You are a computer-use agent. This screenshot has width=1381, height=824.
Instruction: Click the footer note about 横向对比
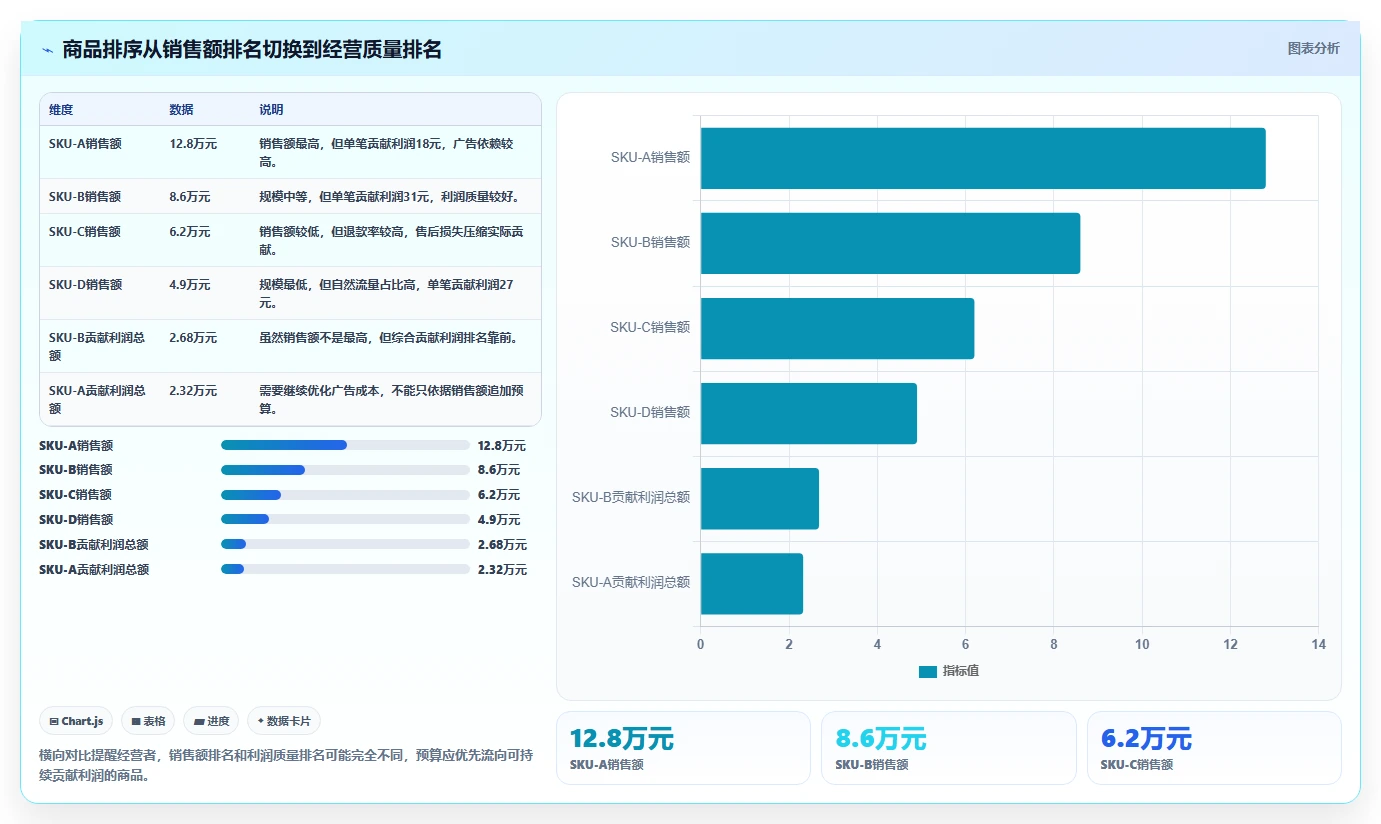(286, 766)
